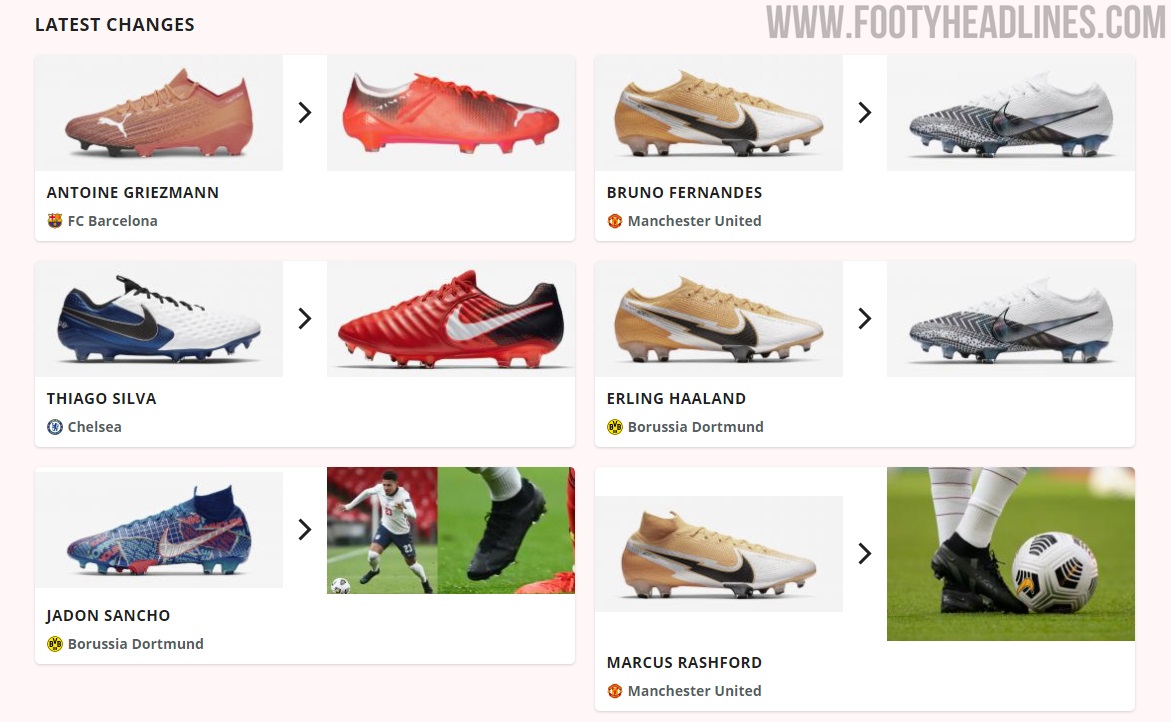Viewport: 1171px width, 722px height.
Task: Click Manchester United crest under Bruno Fernandes
Action: (x=615, y=221)
